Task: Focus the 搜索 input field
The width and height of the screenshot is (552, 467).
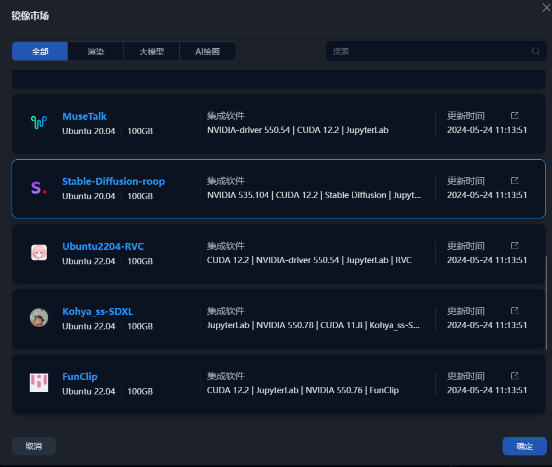Action: (x=436, y=51)
